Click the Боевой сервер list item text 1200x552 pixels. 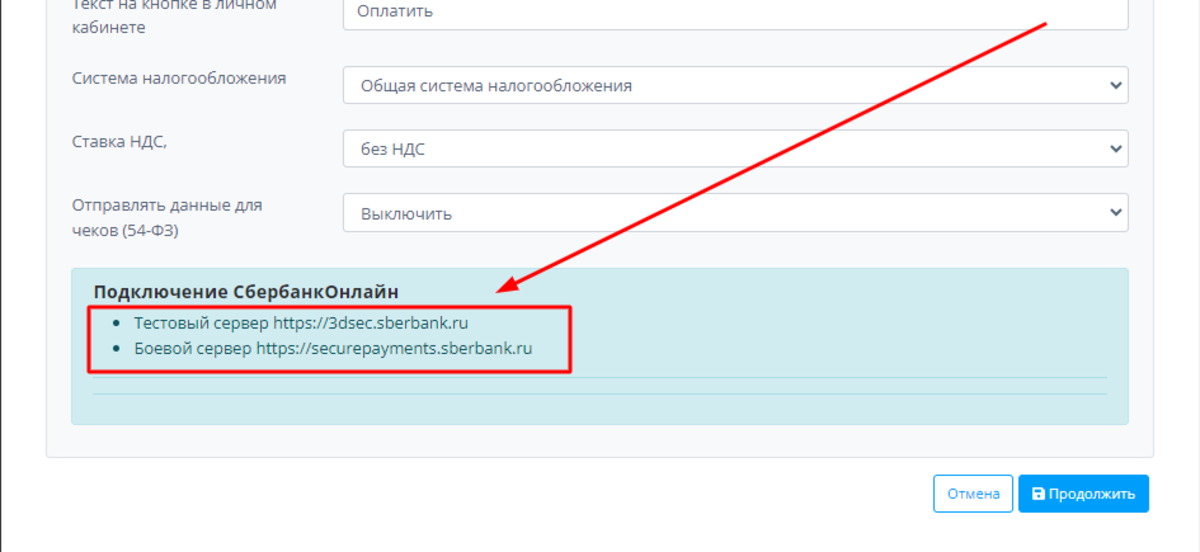click(x=193, y=349)
